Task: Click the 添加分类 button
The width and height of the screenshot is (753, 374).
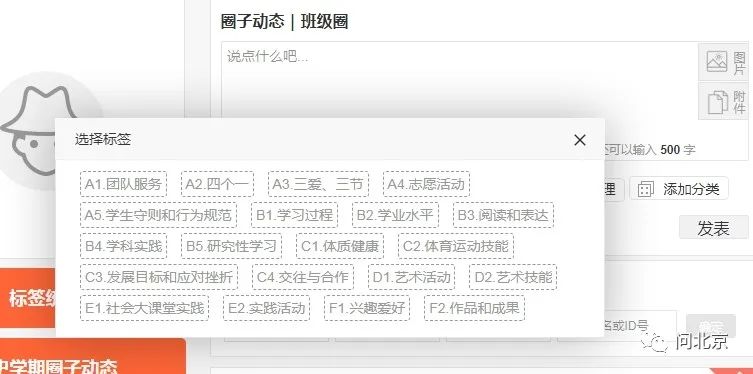Action: click(679, 189)
